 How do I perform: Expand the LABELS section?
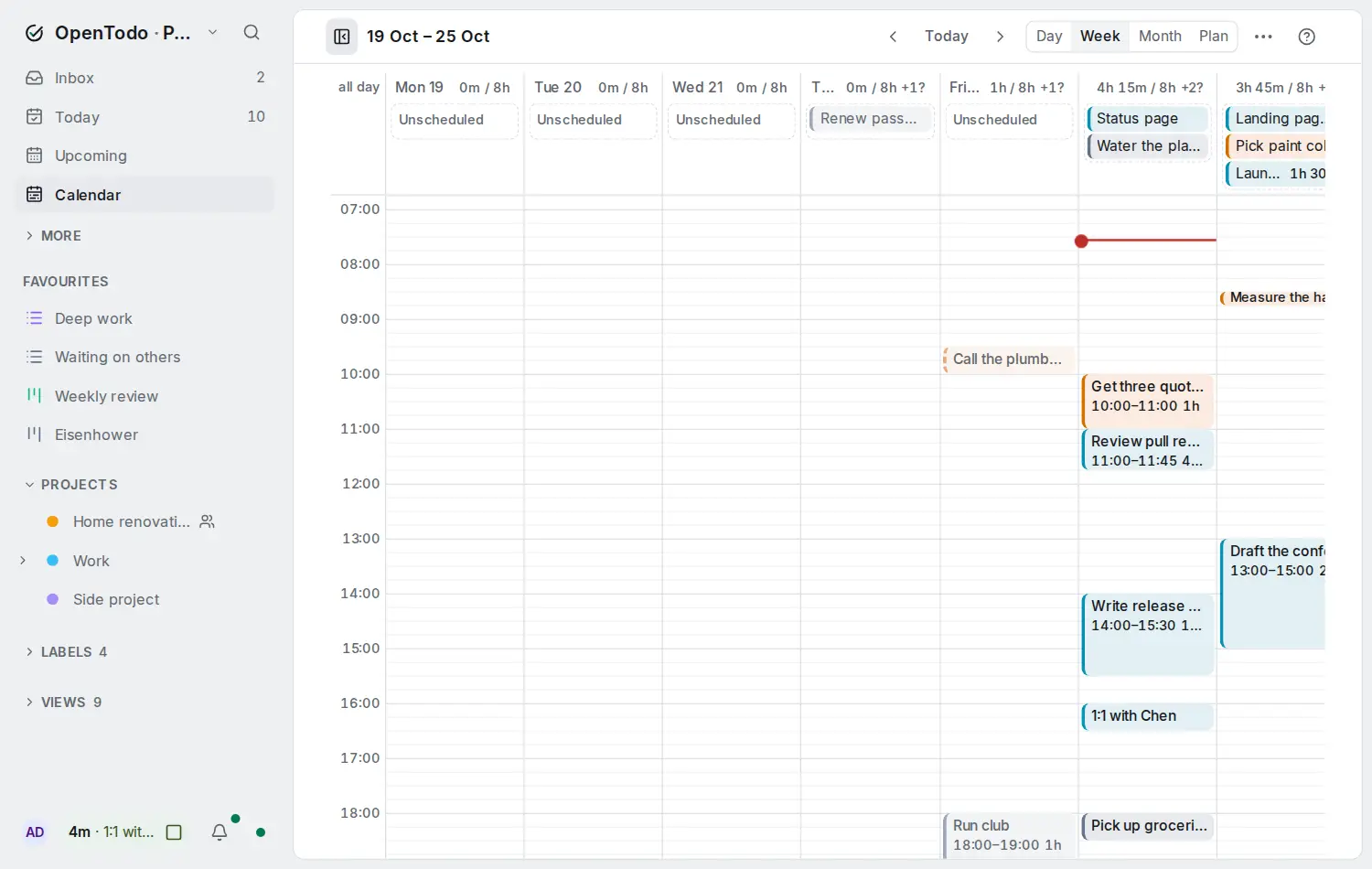[x=66, y=652]
